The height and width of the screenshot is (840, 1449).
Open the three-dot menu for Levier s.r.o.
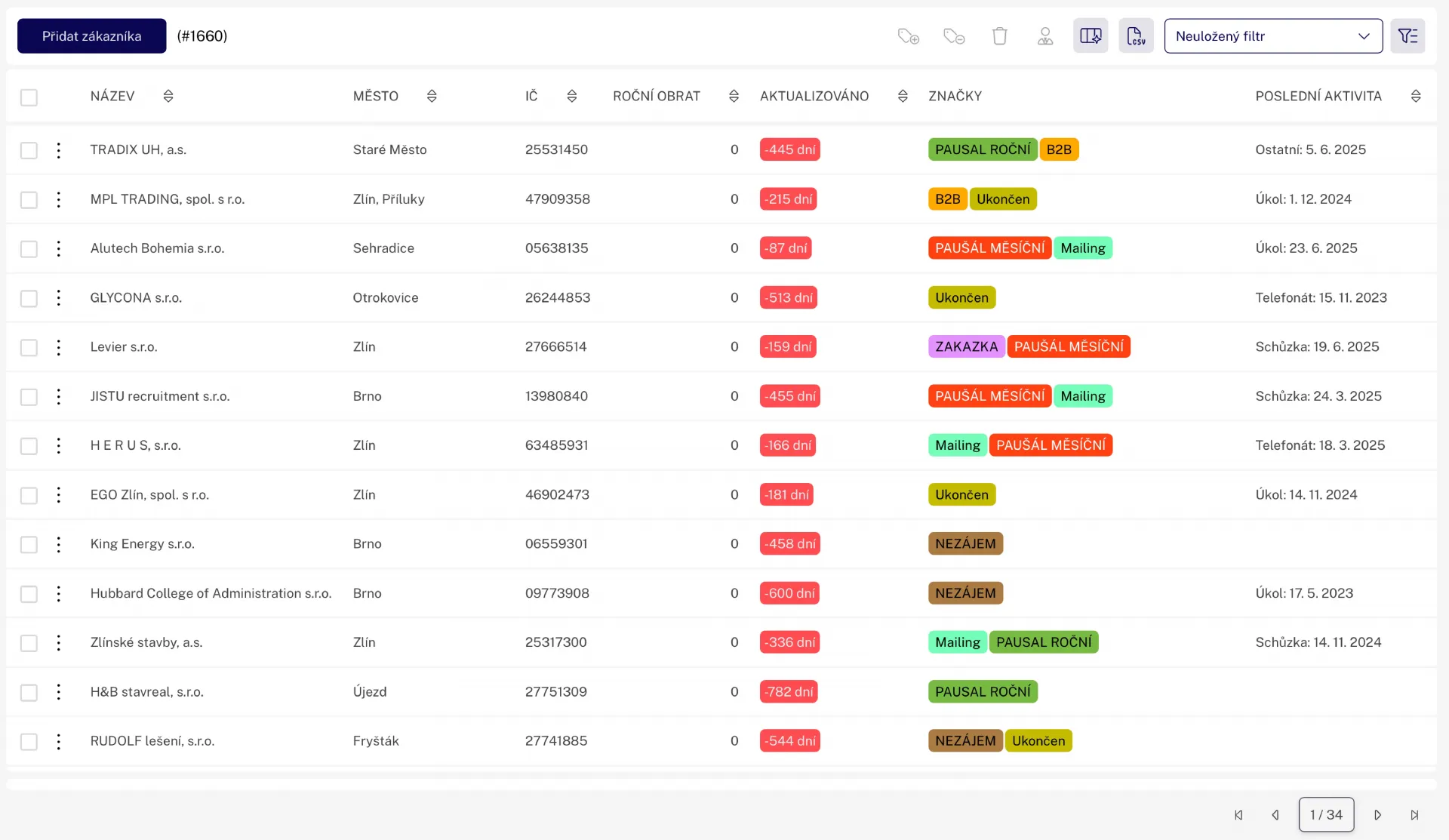point(59,347)
